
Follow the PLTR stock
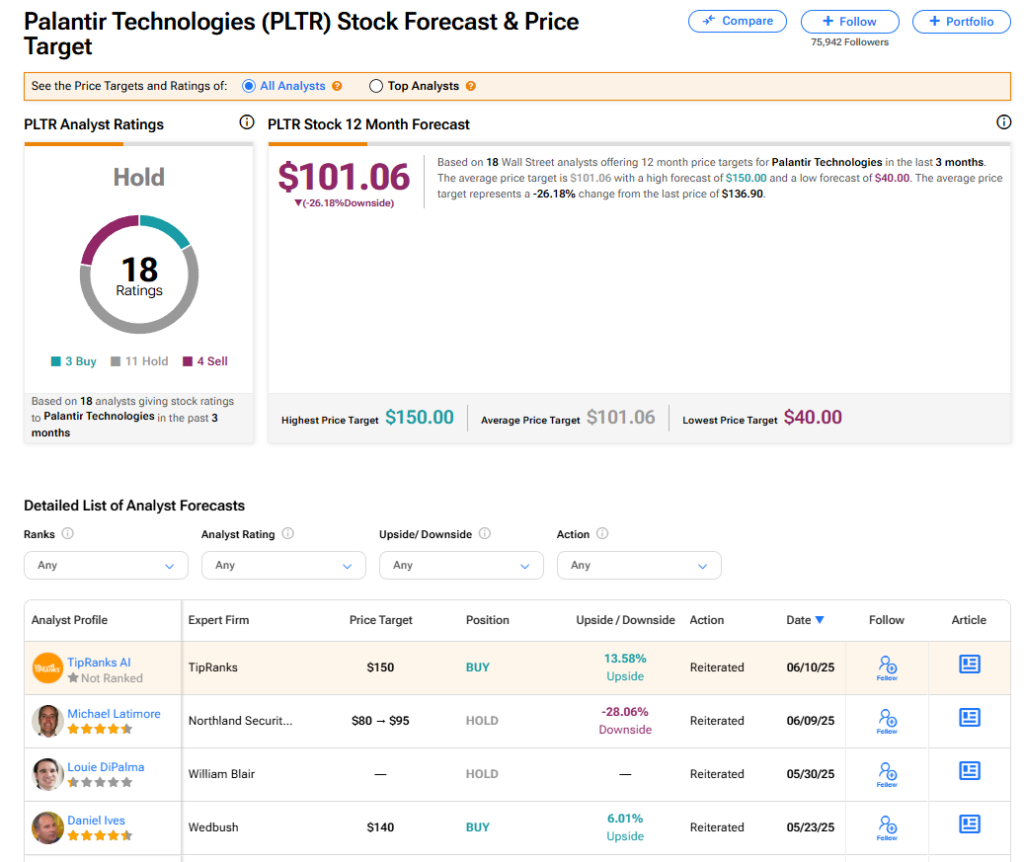[850, 22]
